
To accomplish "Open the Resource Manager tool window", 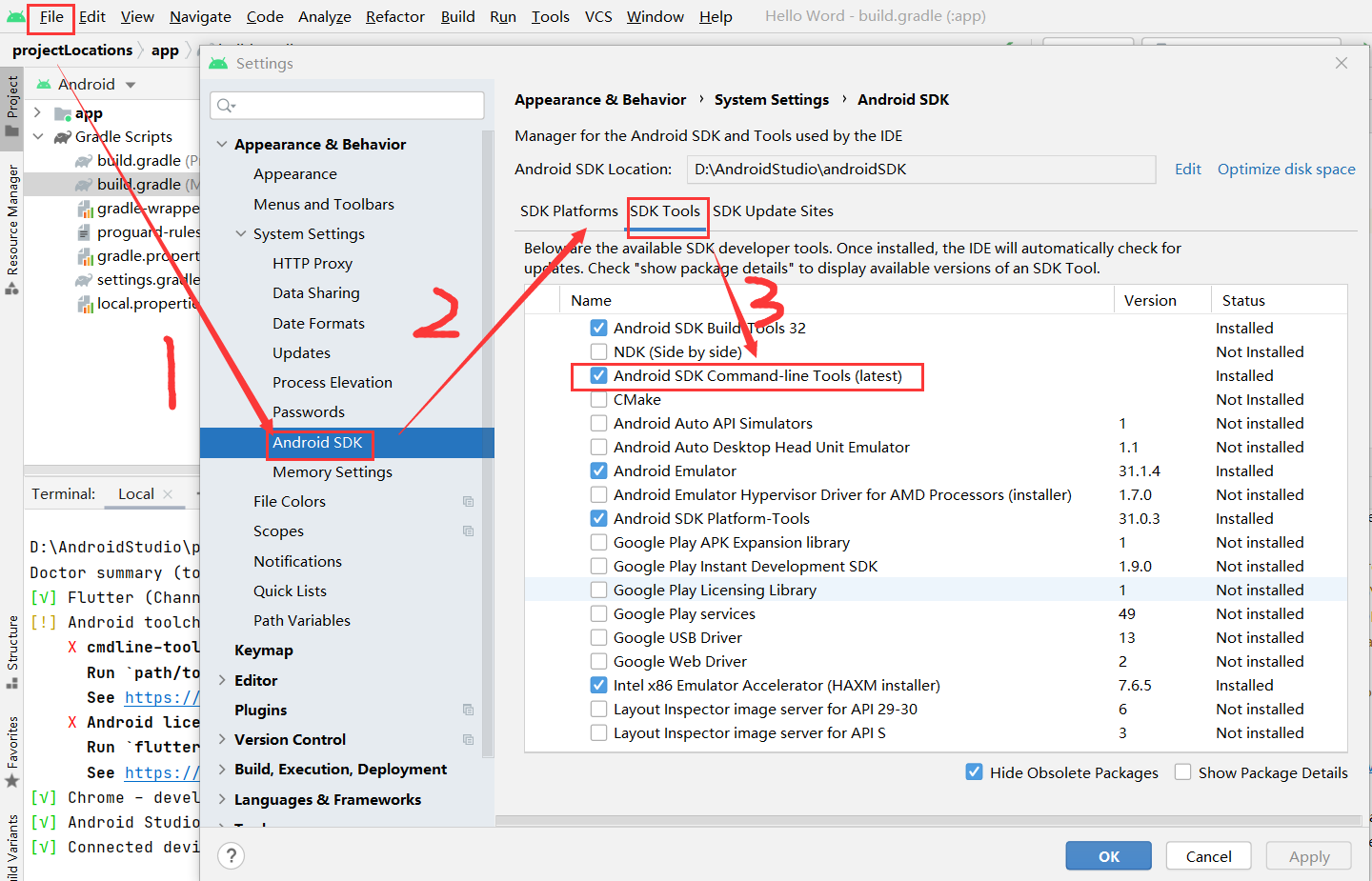I will [12, 230].
